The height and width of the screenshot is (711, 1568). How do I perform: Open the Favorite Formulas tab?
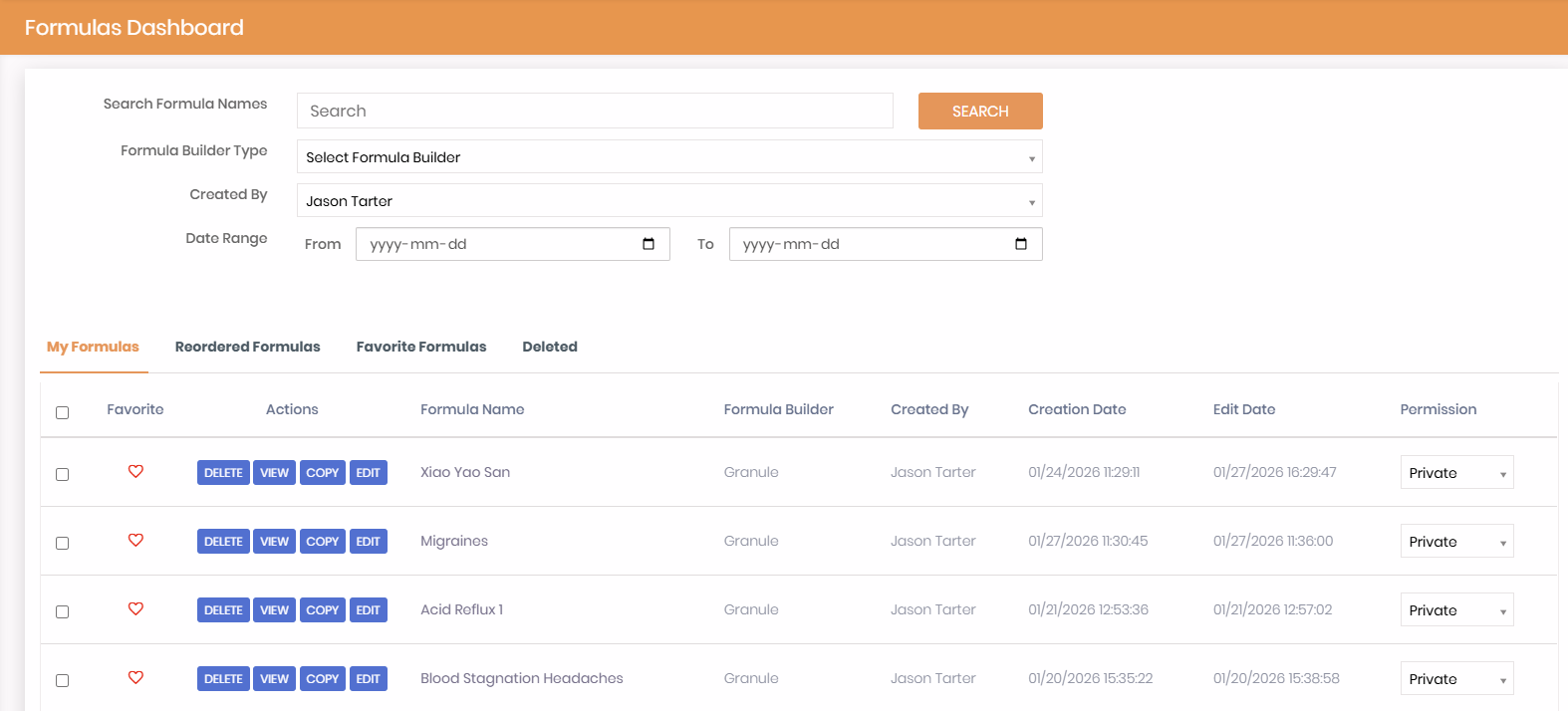[x=421, y=347]
